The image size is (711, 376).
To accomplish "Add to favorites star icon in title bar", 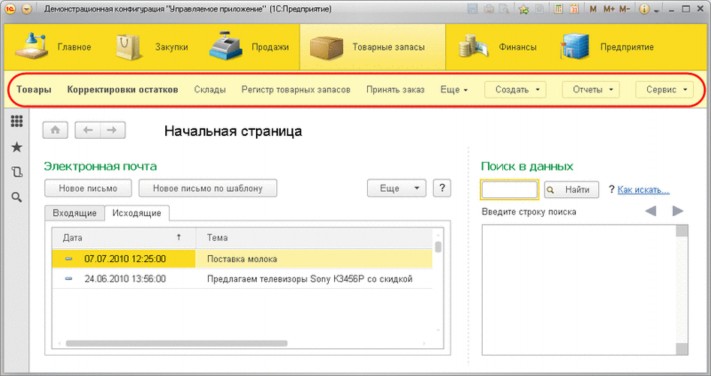I will (524, 9).
